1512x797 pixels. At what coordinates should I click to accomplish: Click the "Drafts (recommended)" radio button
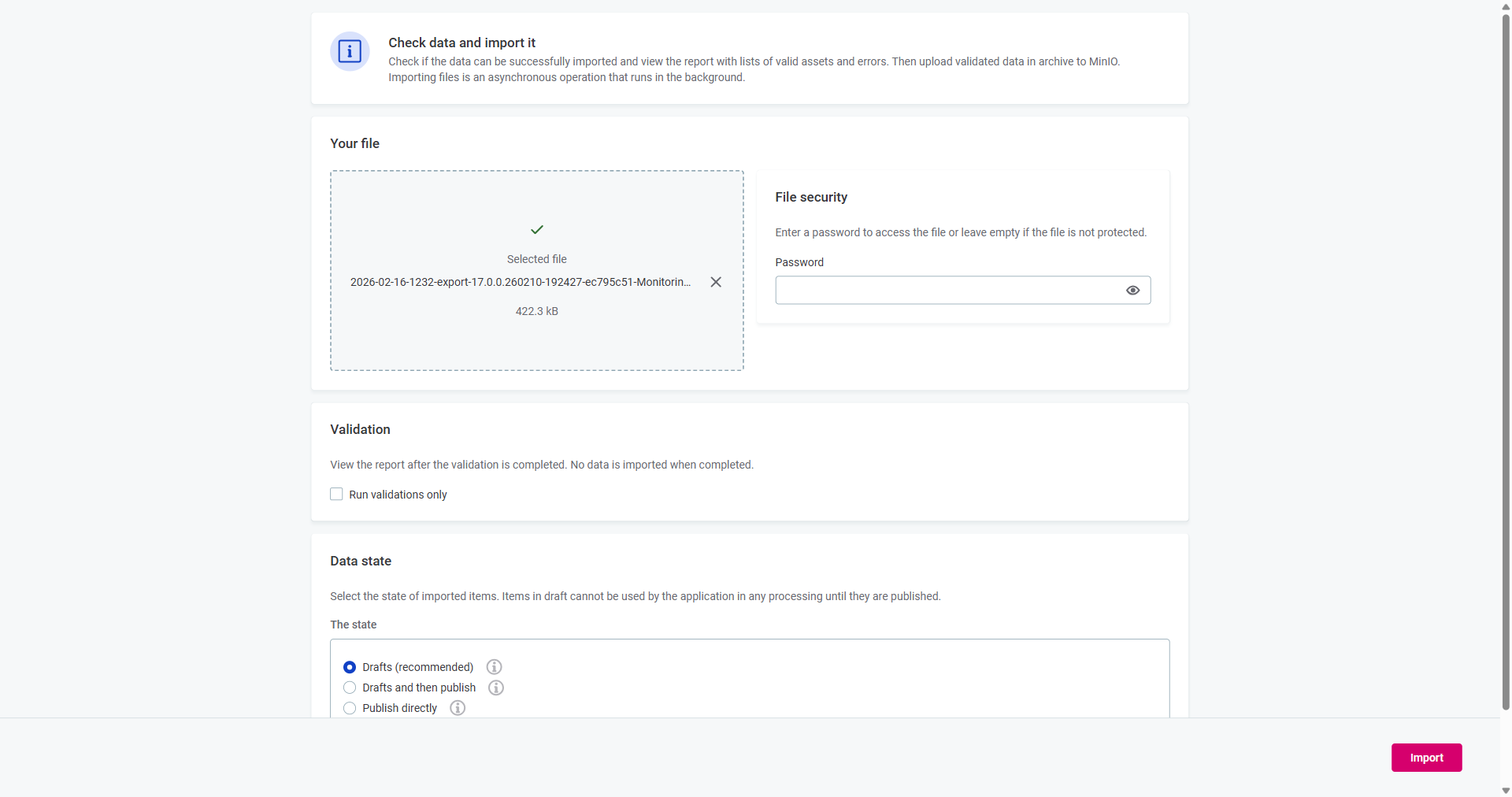[x=349, y=667]
